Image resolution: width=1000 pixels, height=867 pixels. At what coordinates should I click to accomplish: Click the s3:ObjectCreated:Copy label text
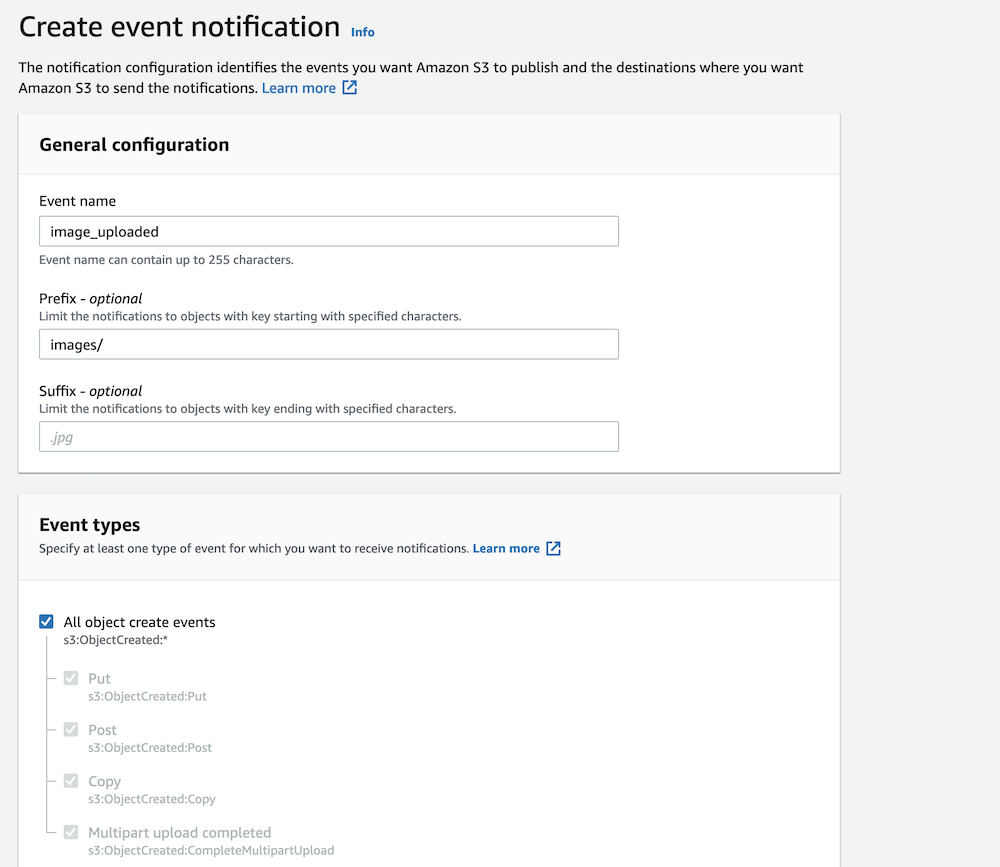point(151,799)
